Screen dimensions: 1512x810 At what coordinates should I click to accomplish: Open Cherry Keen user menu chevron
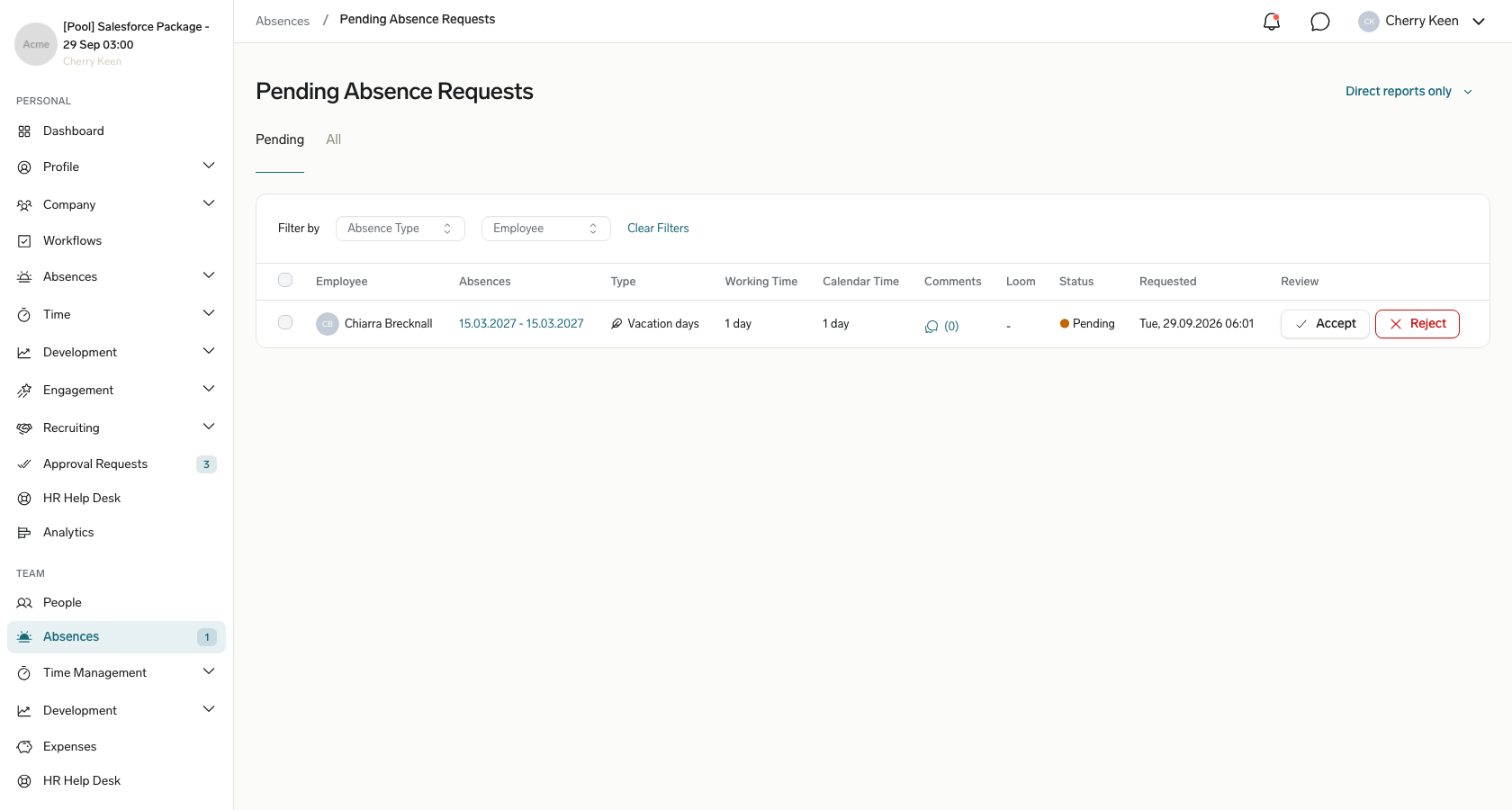1479,22
